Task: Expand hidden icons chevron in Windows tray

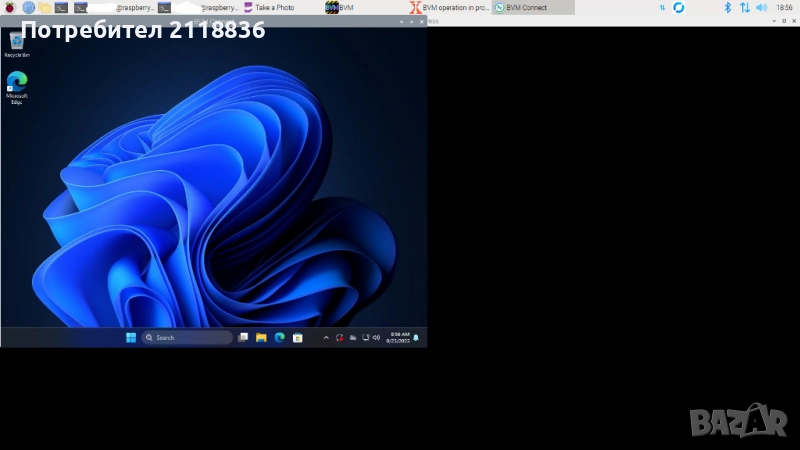Action: (x=325, y=338)
